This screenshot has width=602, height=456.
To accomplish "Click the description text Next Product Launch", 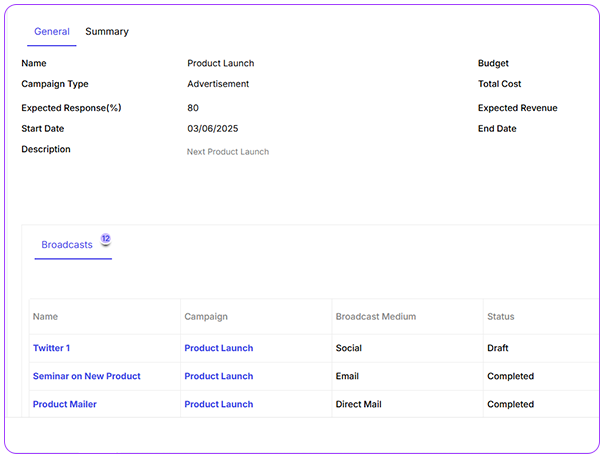I will 227,152.
